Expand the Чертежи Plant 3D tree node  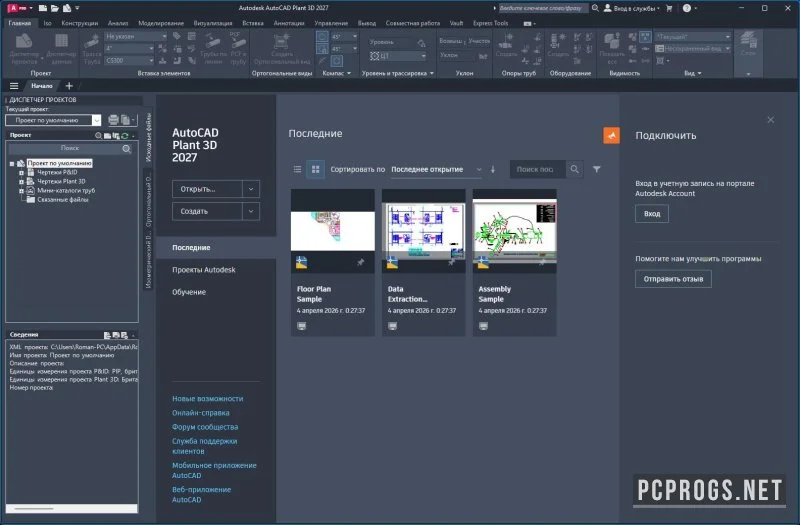[x=22, y=182]
